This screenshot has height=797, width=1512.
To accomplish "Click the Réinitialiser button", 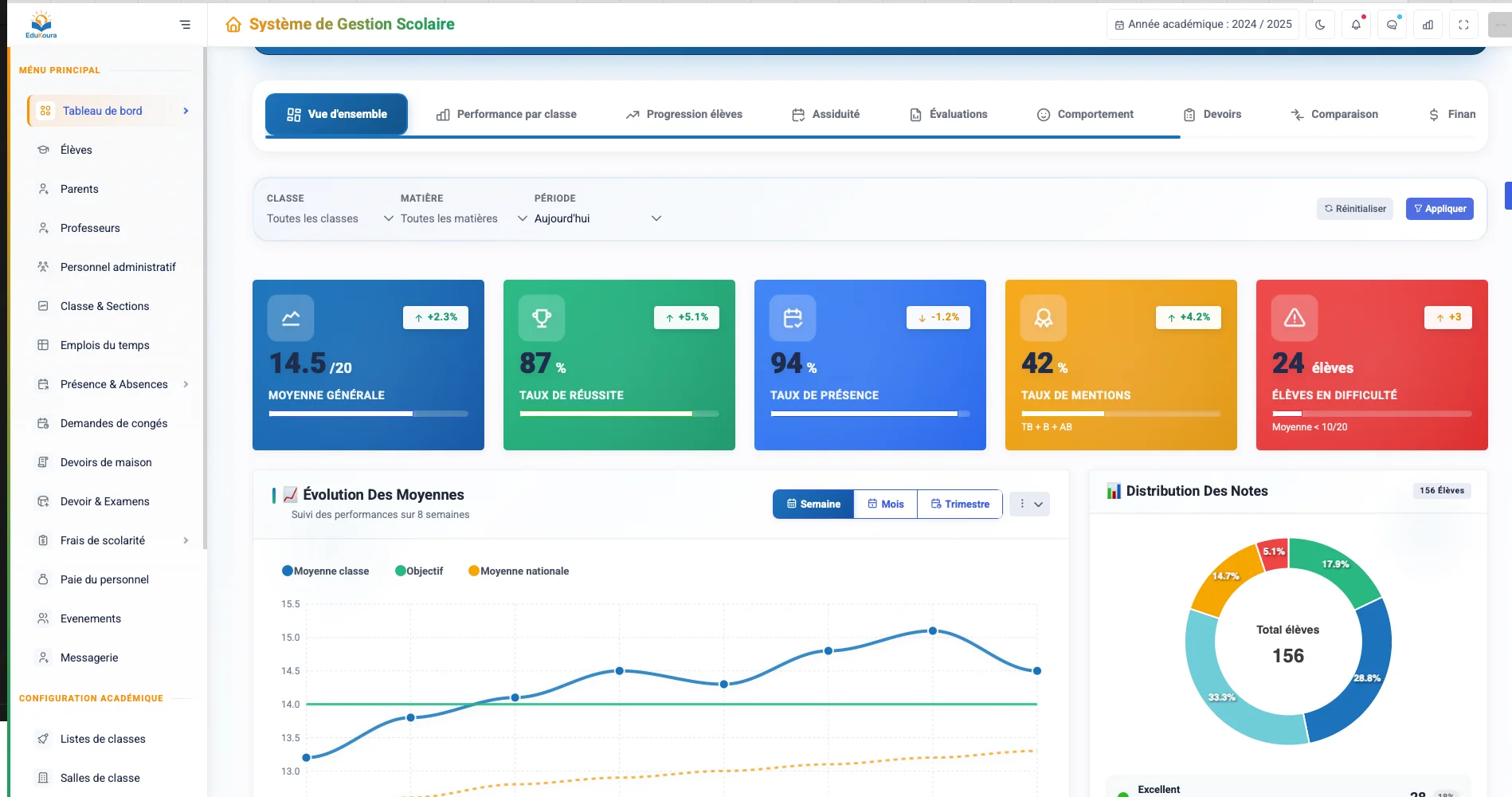I will (1354, 209).
